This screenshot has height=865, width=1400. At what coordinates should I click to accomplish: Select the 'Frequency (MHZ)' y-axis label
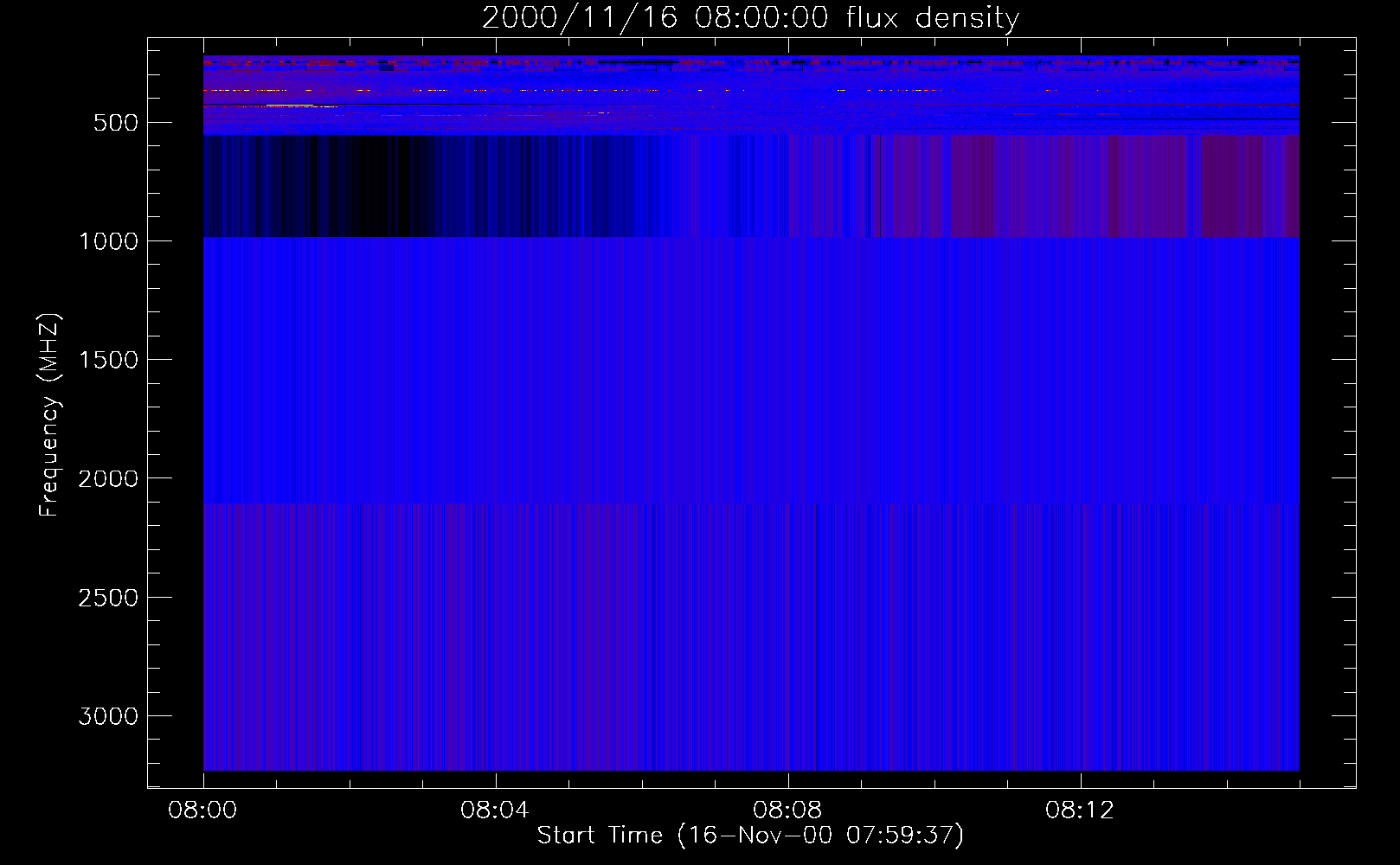point(49,415)
